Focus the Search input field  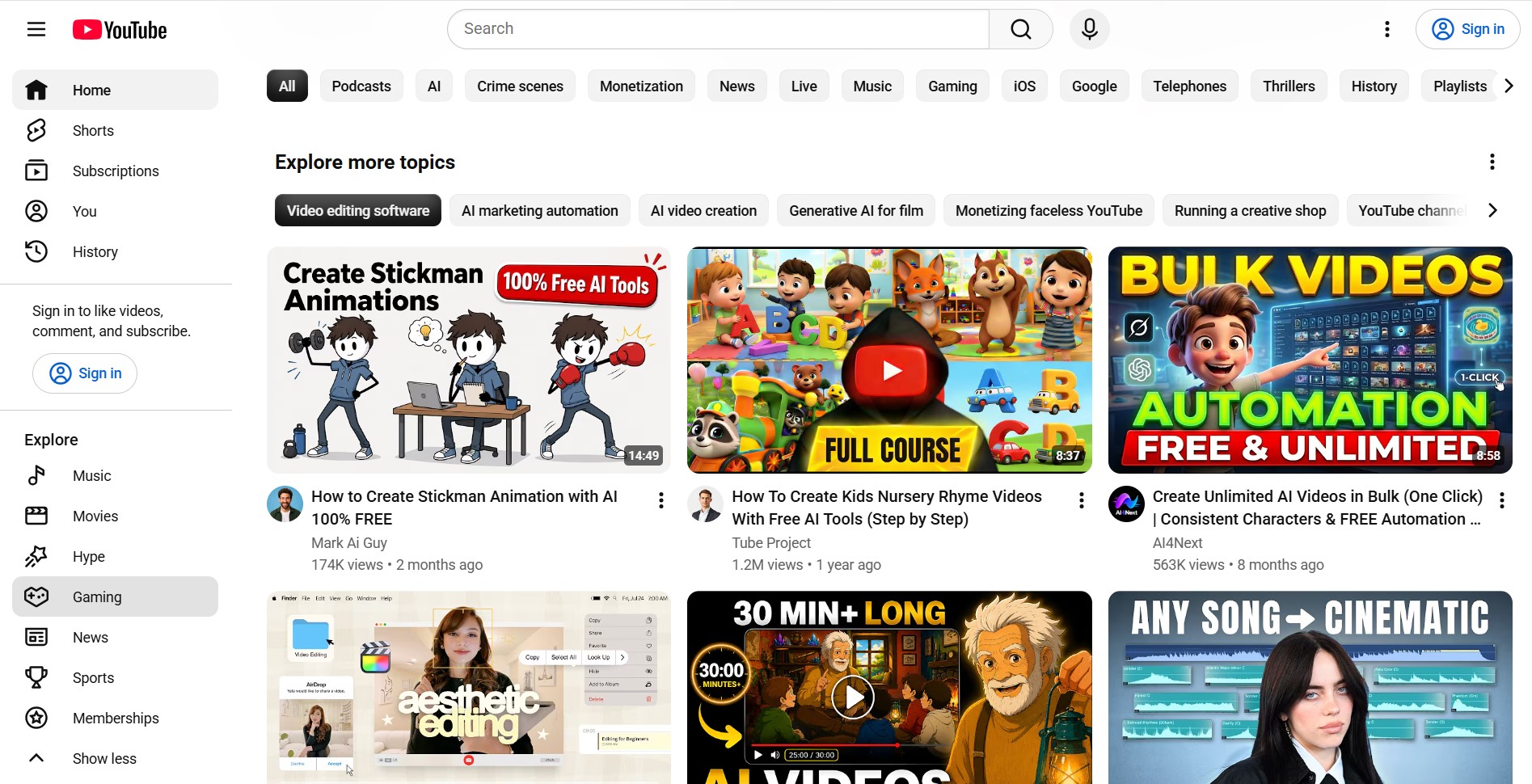(x=718, y=29)
